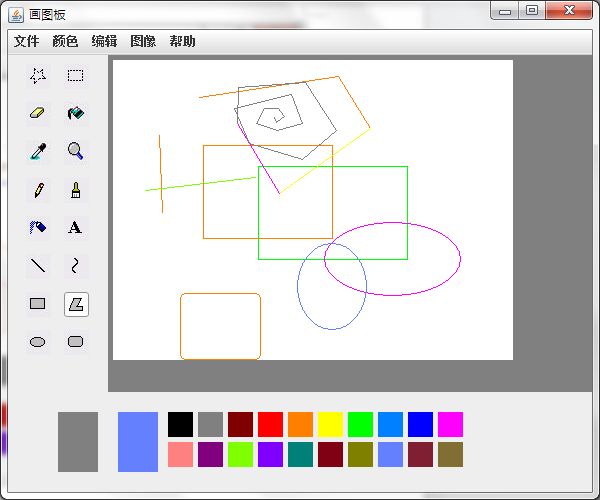Select the free-form (star) selection tool

(x=38, y=76)
